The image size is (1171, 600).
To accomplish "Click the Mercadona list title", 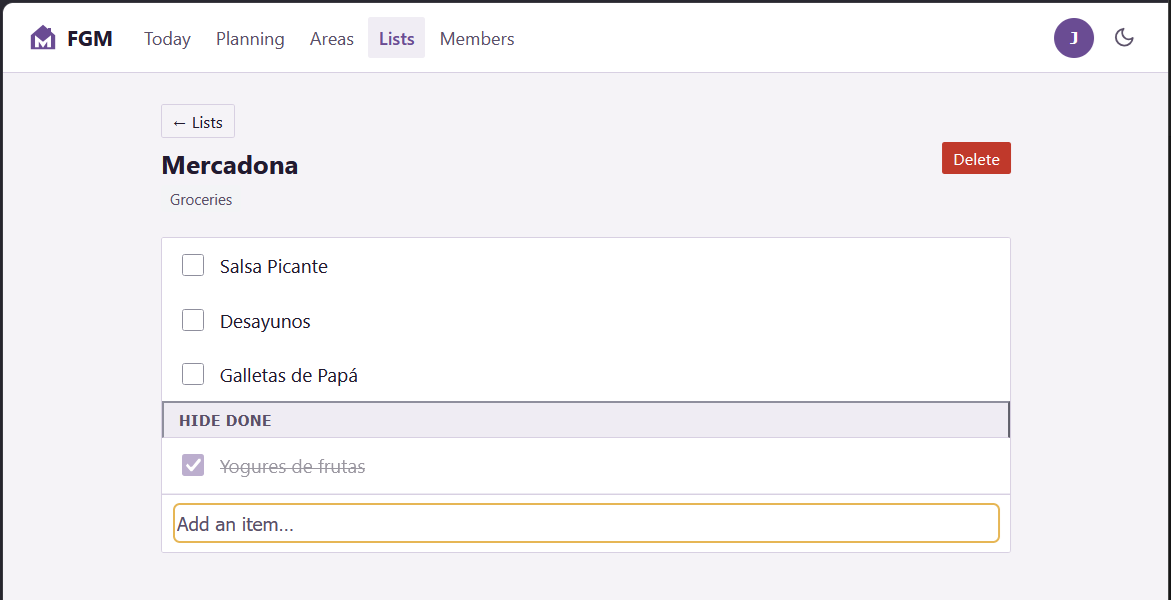I will pos(229,165).
